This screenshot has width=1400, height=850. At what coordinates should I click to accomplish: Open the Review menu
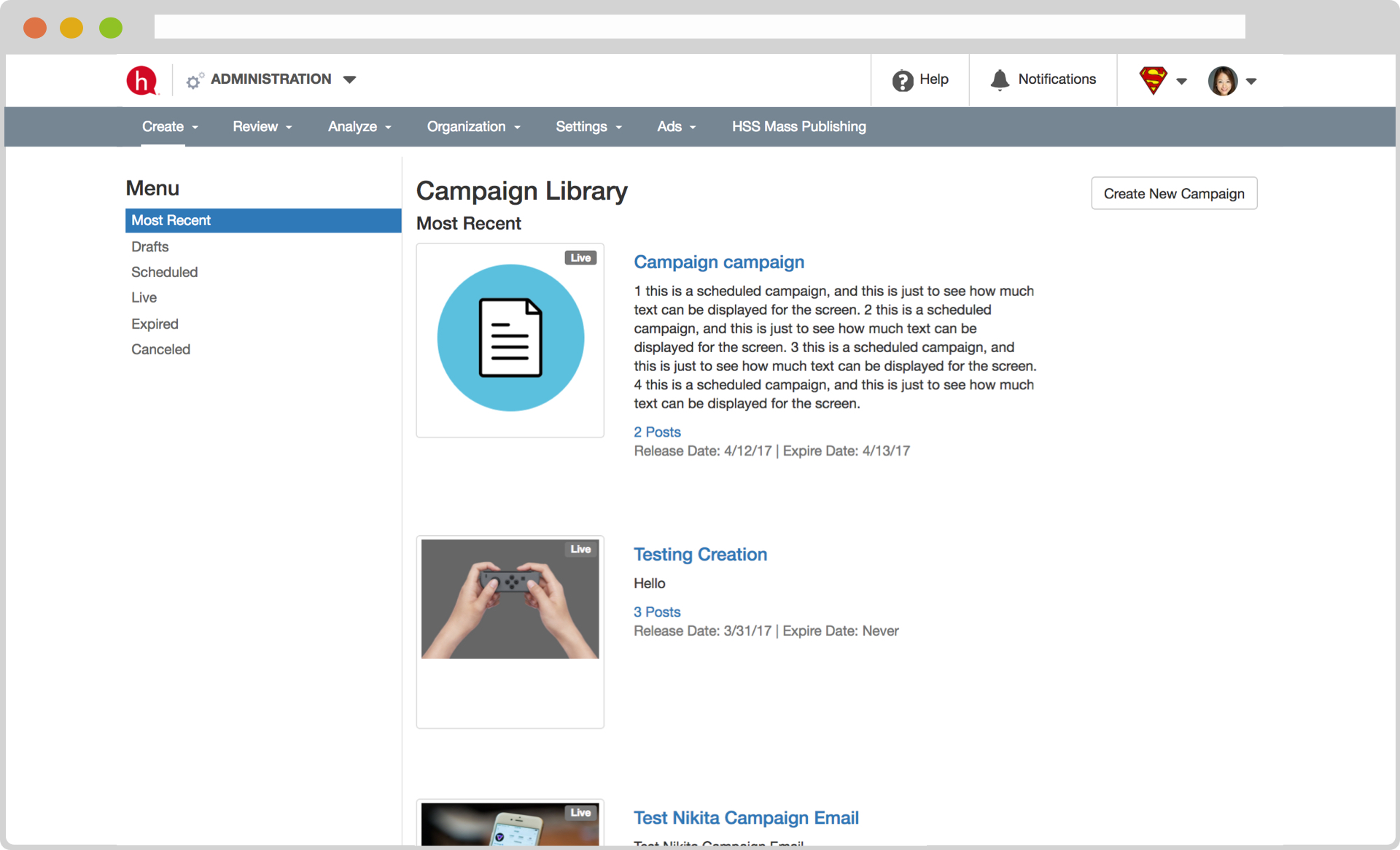262,127
